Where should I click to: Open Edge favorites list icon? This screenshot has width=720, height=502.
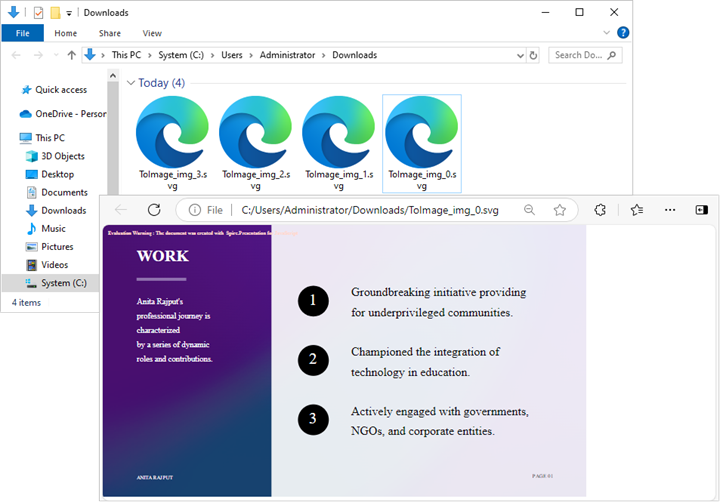637,210
